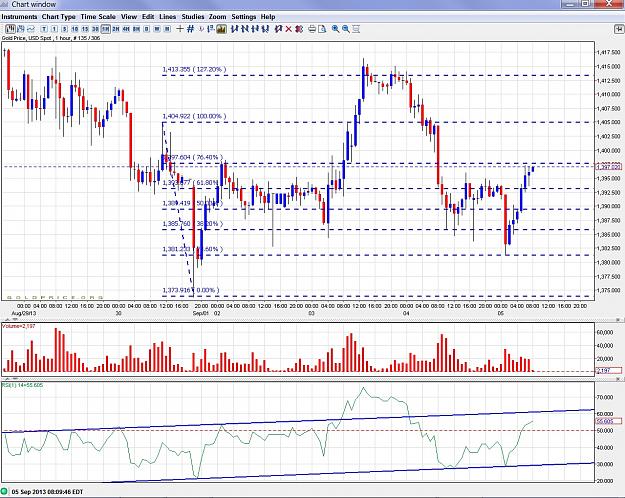Open the Instruments menu

(x=19, y=17)
